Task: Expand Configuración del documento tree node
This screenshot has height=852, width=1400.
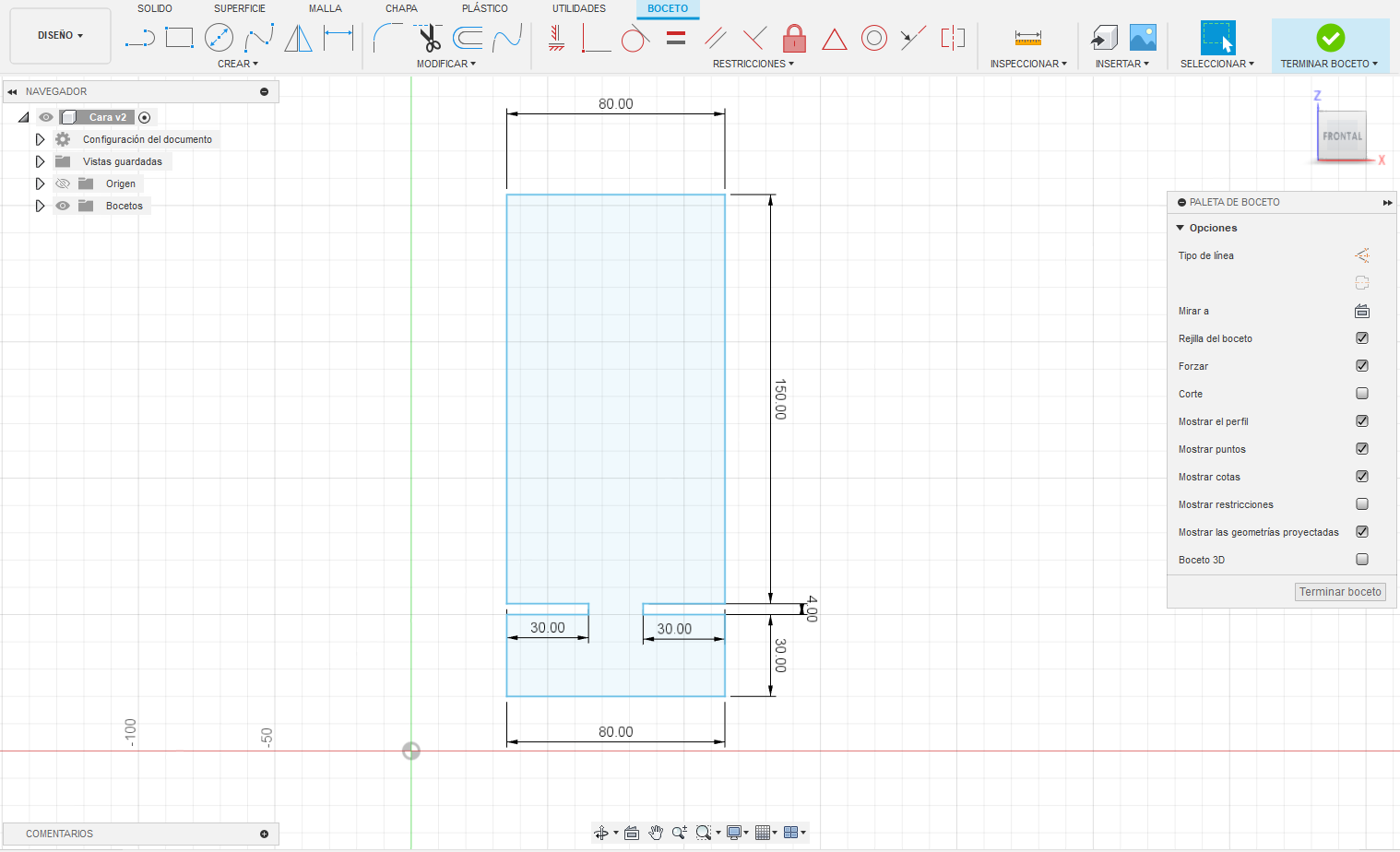Action: tap(40, 139)
